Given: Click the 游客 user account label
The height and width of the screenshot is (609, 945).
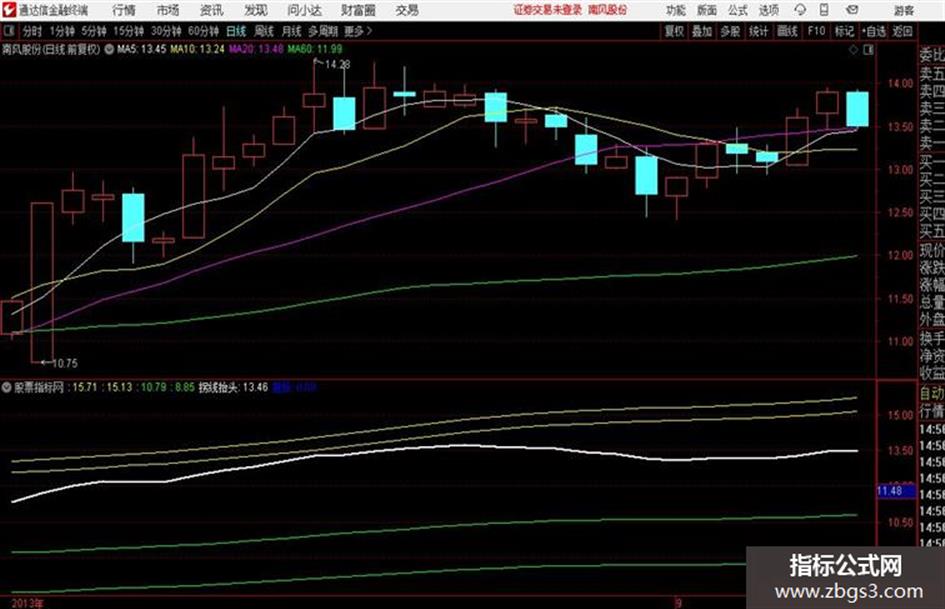Looking at the screenshot, I should click(904, 10).
